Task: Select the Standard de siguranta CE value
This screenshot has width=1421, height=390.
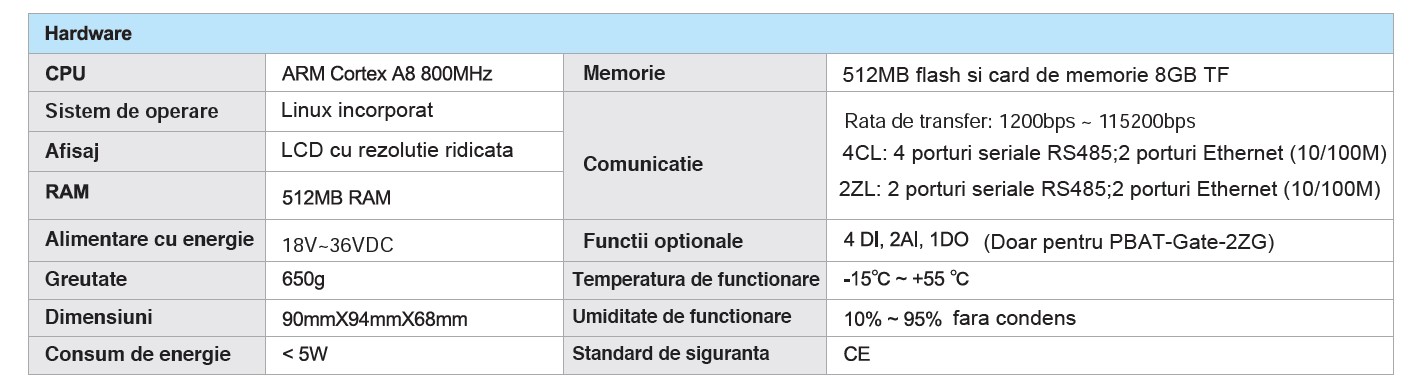Action: pos(857,354)
